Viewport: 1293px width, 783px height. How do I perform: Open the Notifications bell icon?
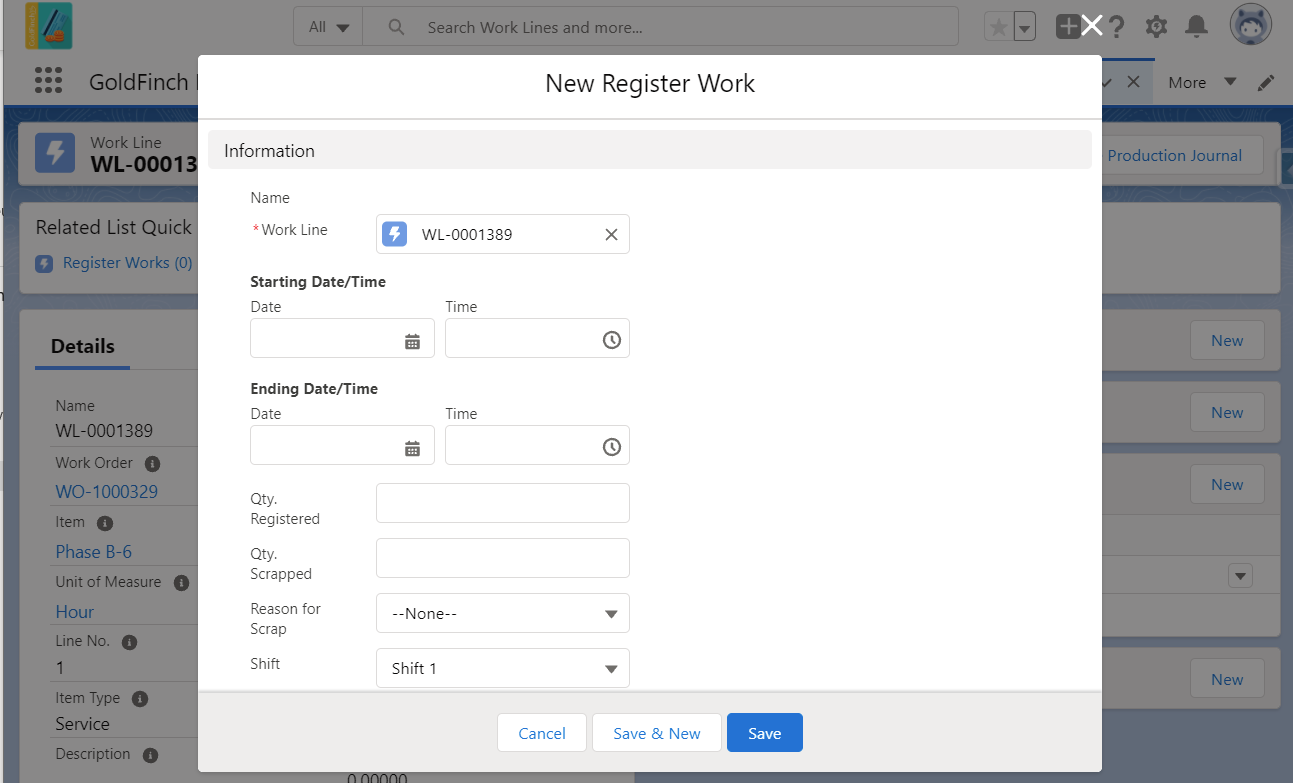tap(1196, 27)
